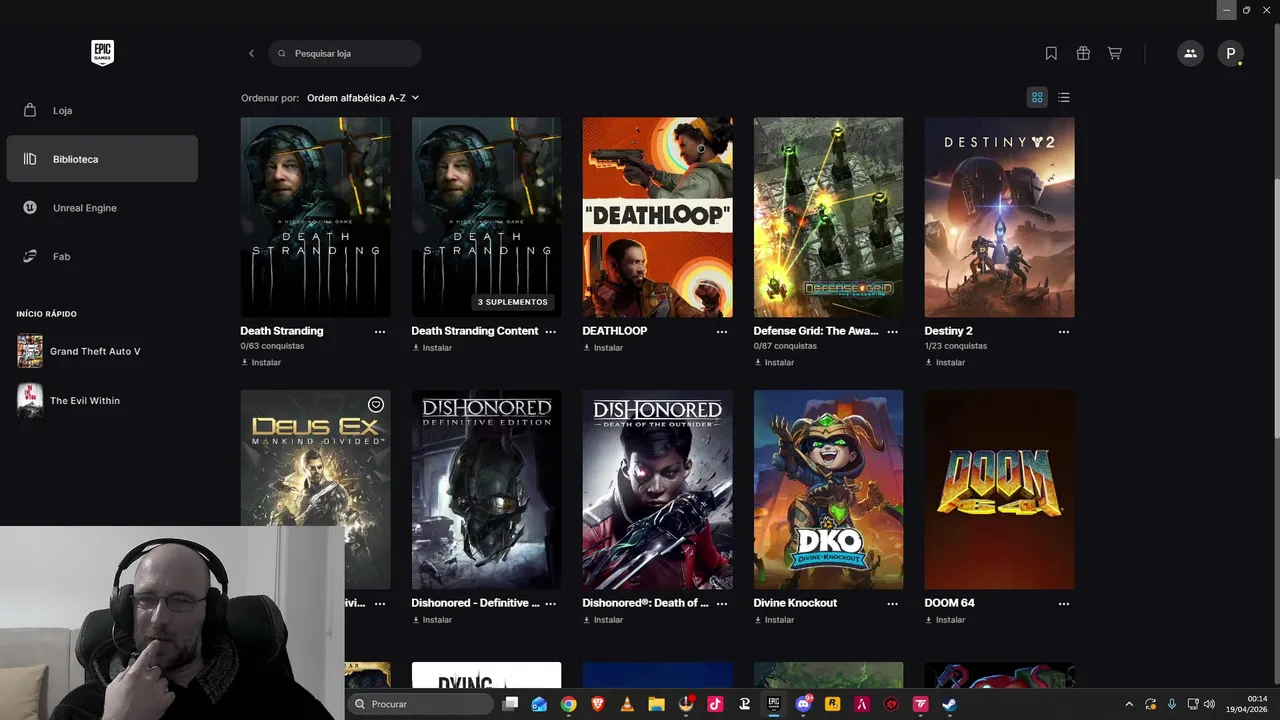
Task: Open Death Stranding cover art
Action: (x=316, y=217)
